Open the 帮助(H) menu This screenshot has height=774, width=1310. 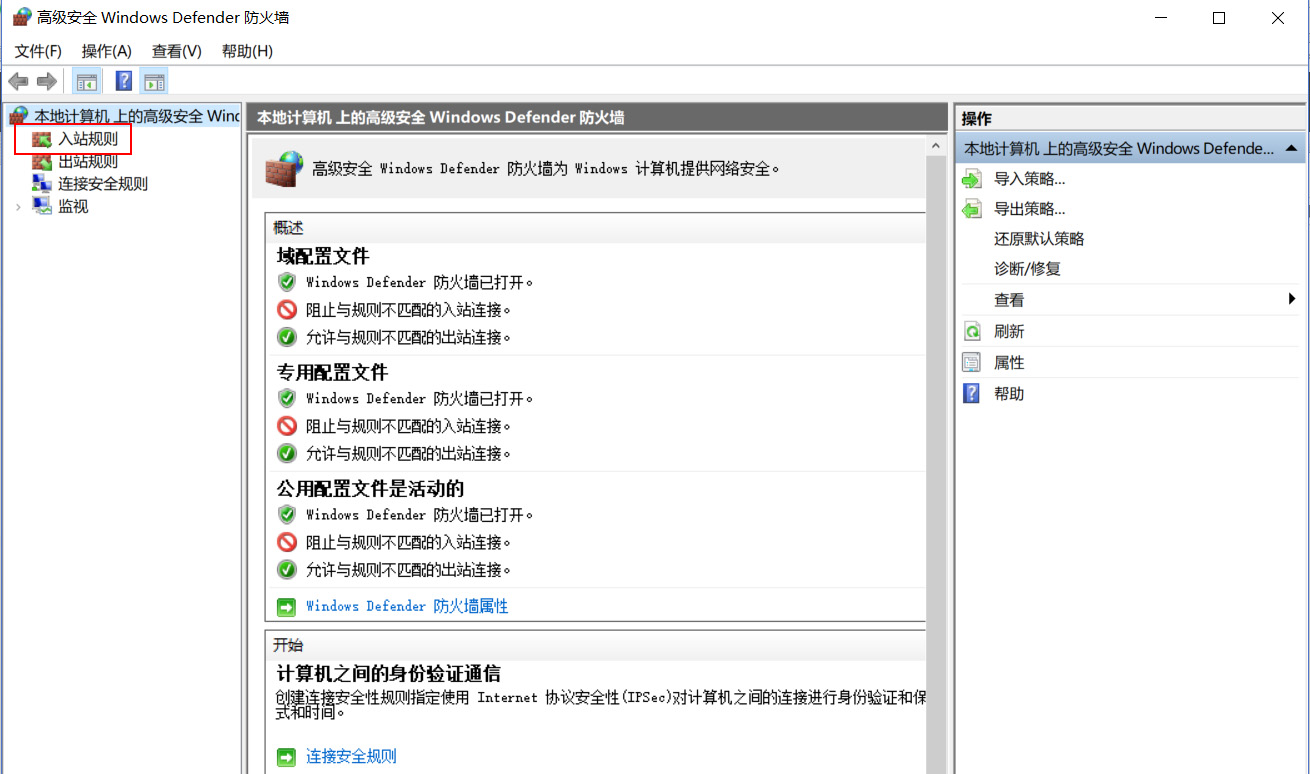click(x=247, y=51)
